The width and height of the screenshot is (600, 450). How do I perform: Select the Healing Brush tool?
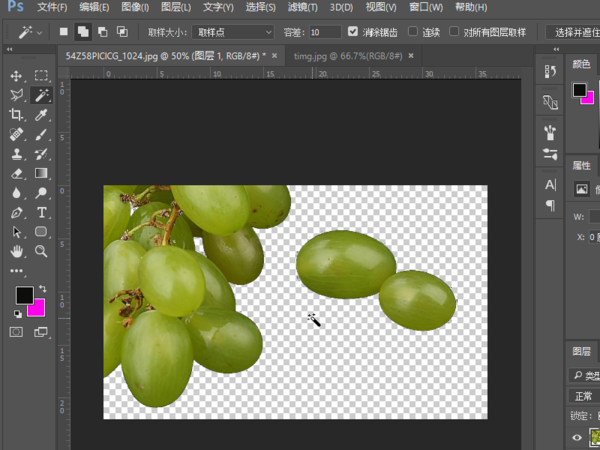[16, 134]
